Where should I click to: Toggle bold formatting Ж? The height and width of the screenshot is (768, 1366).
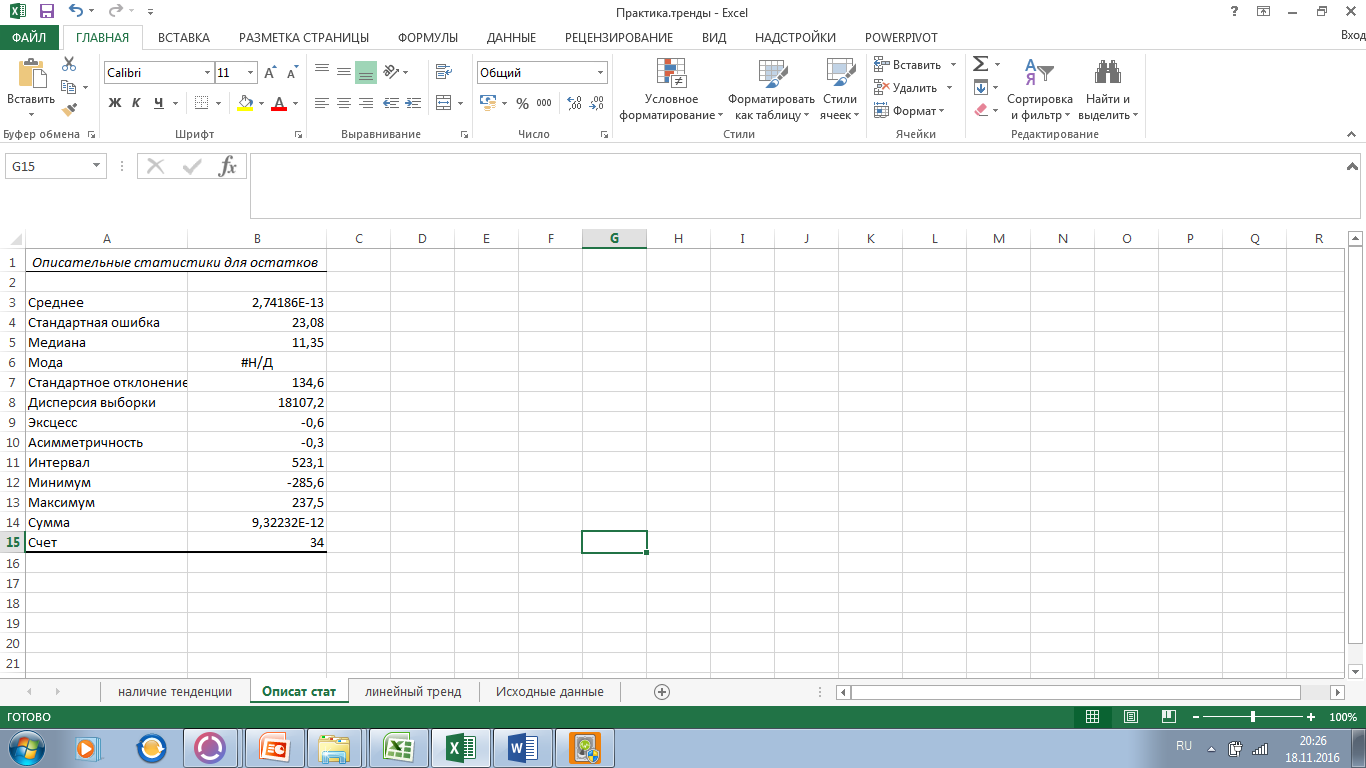click(x=114, y=103)
